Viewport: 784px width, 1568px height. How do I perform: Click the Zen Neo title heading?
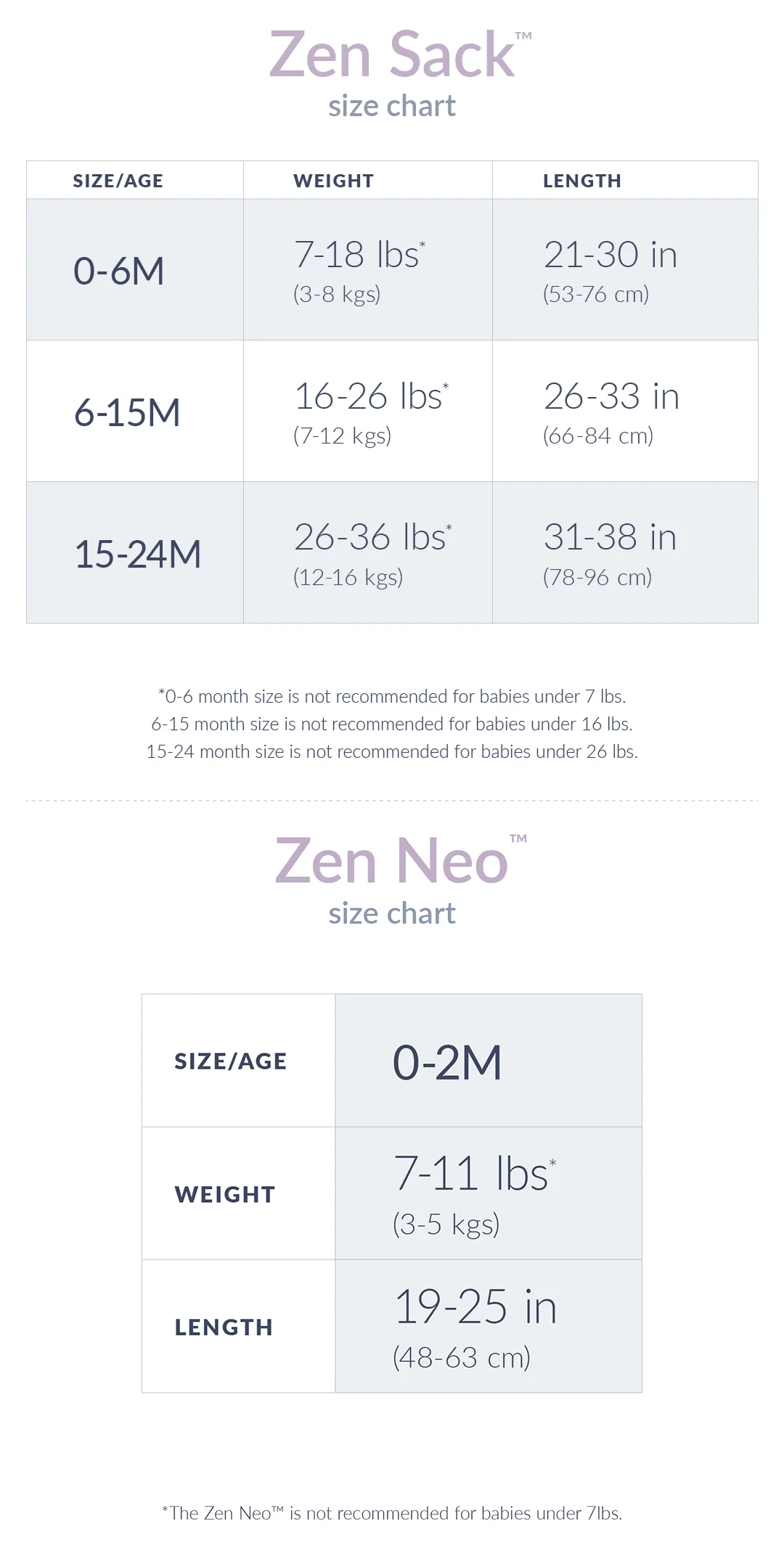(392, 861)
